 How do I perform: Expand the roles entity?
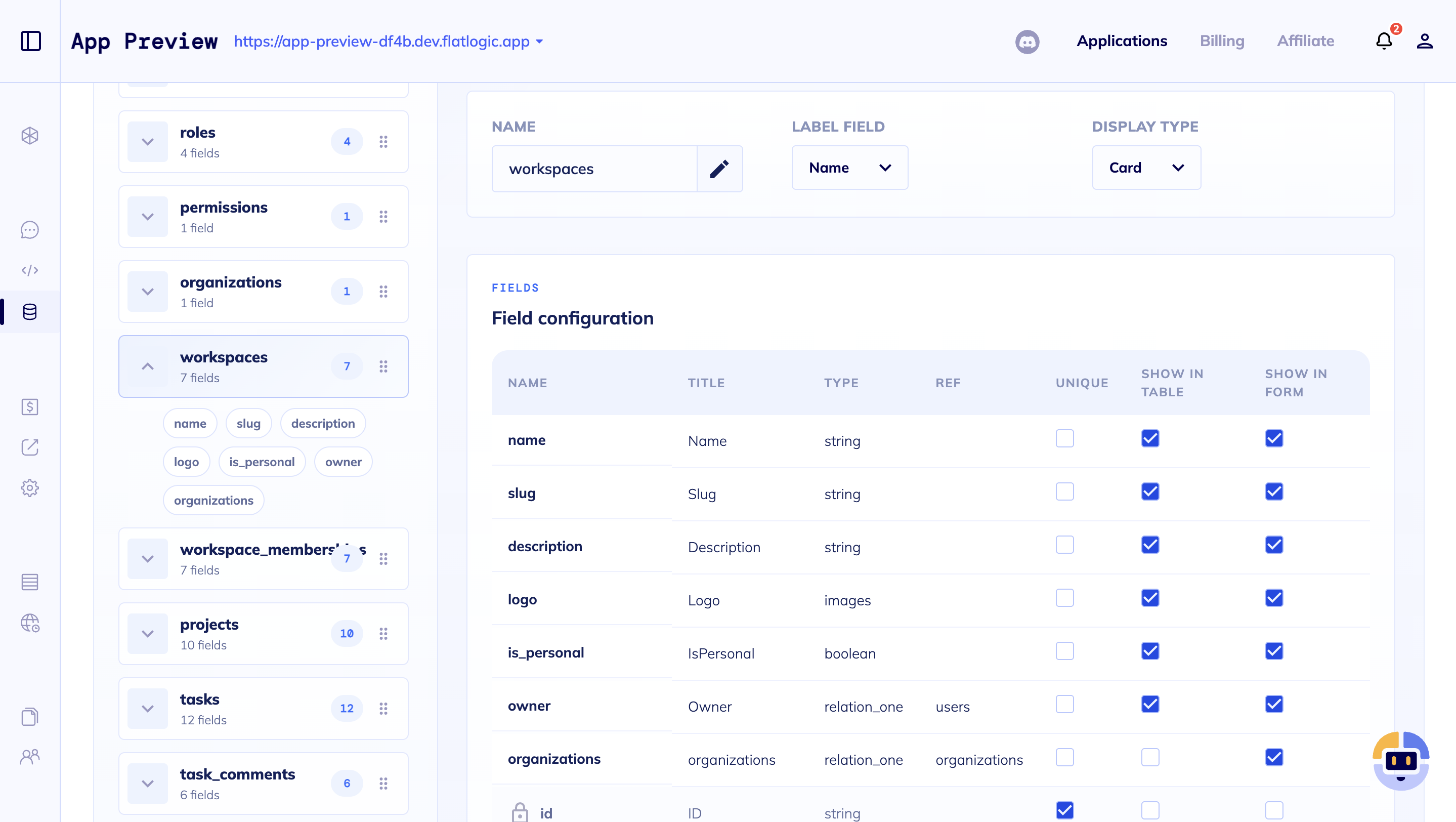[148, 141]
